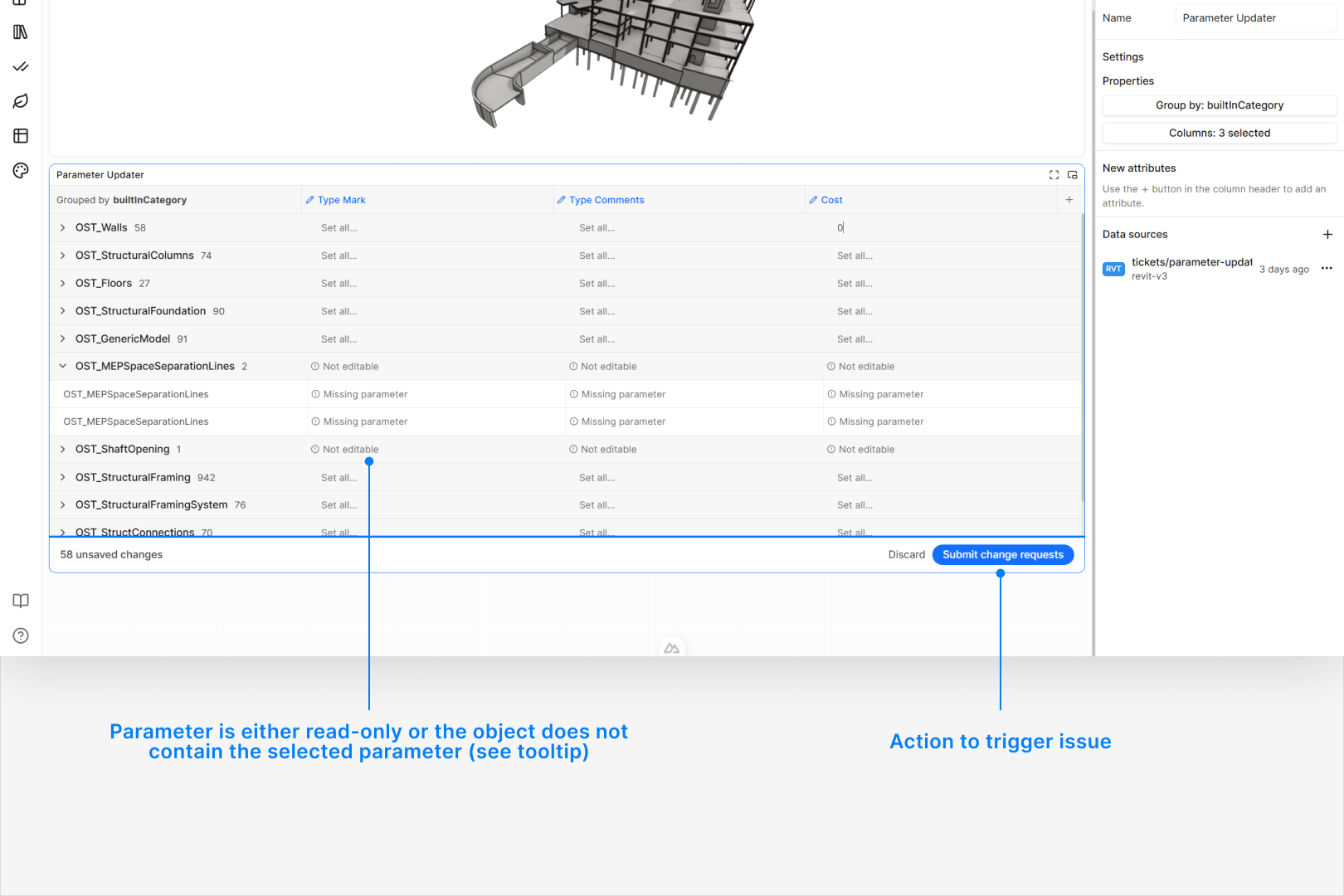Click the Data sources section label
Image resolution: width=1344 pixels, height=896 pixels.
[1135, 235]
